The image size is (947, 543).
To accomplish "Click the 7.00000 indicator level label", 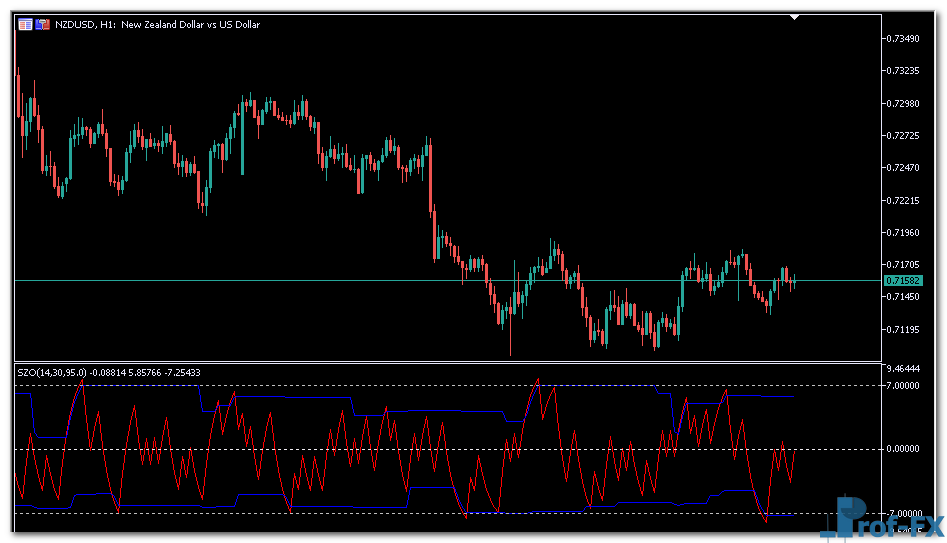I will click(x=906, y=385).
